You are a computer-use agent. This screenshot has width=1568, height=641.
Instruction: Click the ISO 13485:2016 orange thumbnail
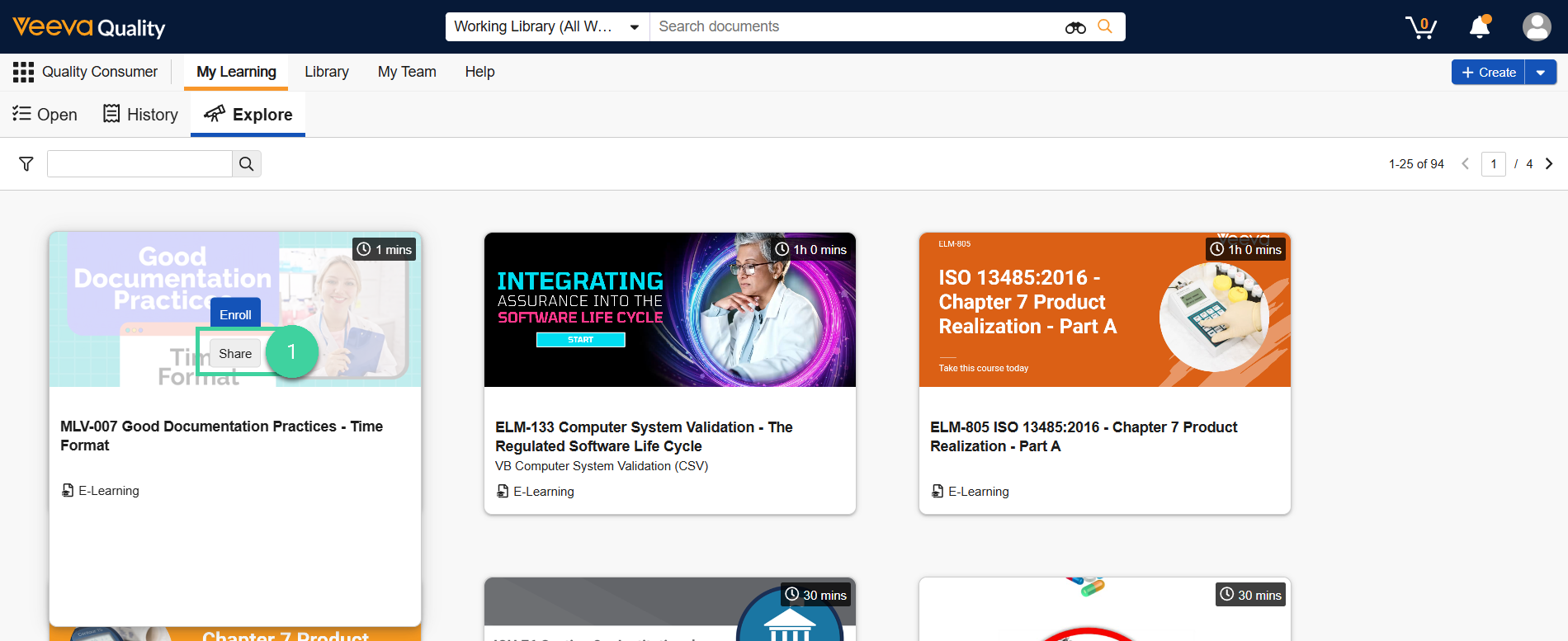click(x=1105, y=310)
